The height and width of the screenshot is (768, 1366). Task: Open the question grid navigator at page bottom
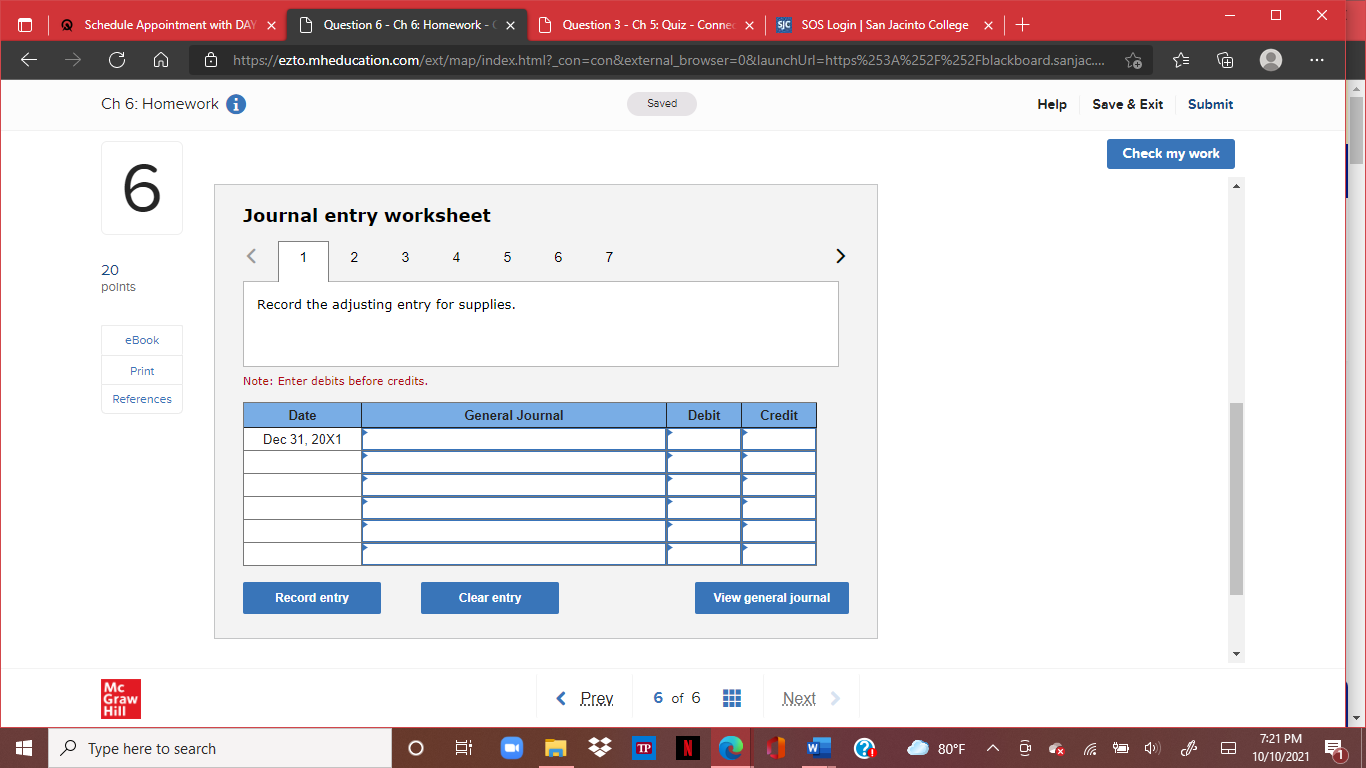pyautogui.click(x=732, y=697)
